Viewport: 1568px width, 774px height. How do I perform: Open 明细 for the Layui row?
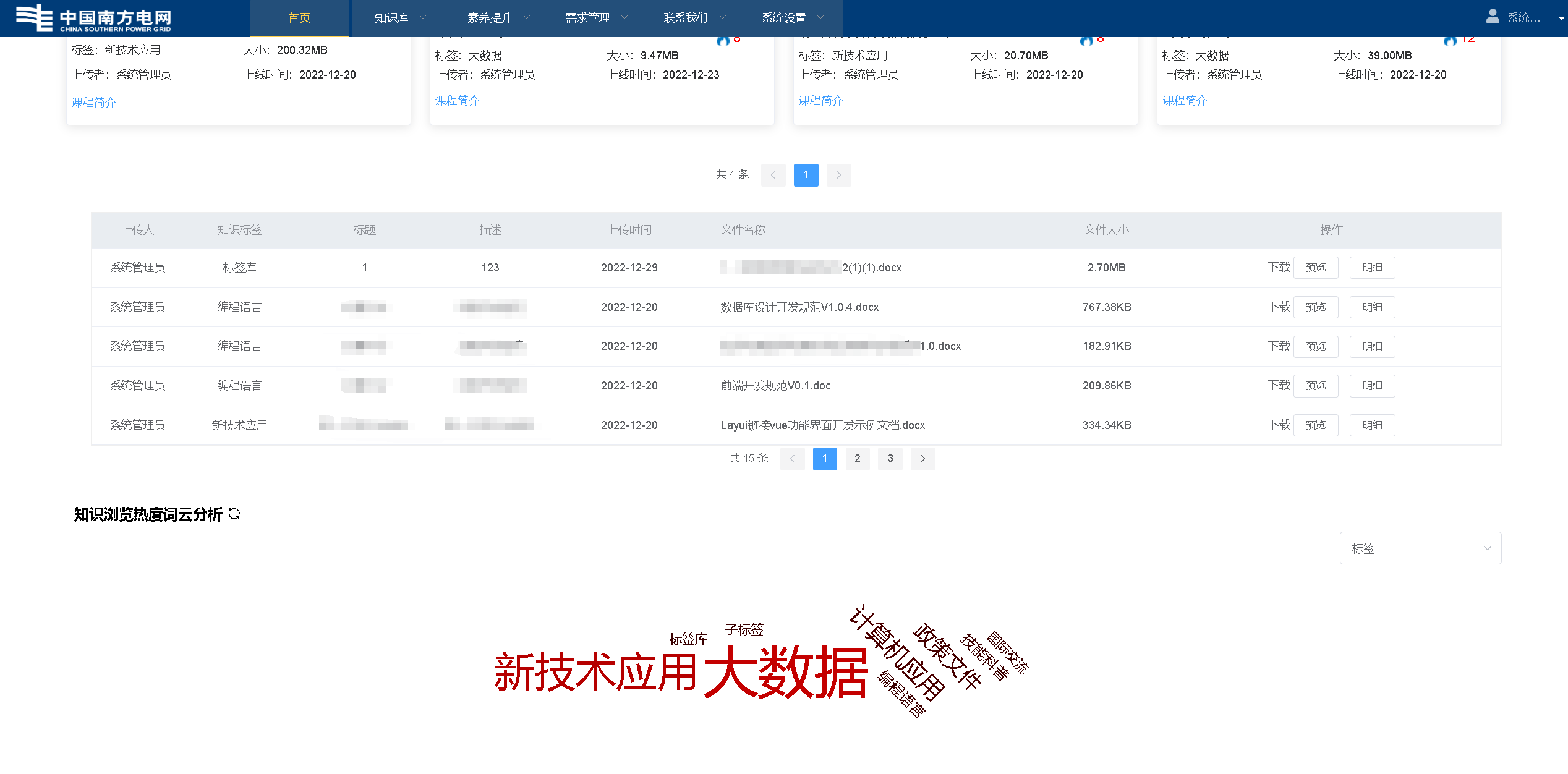[1372, 425]
